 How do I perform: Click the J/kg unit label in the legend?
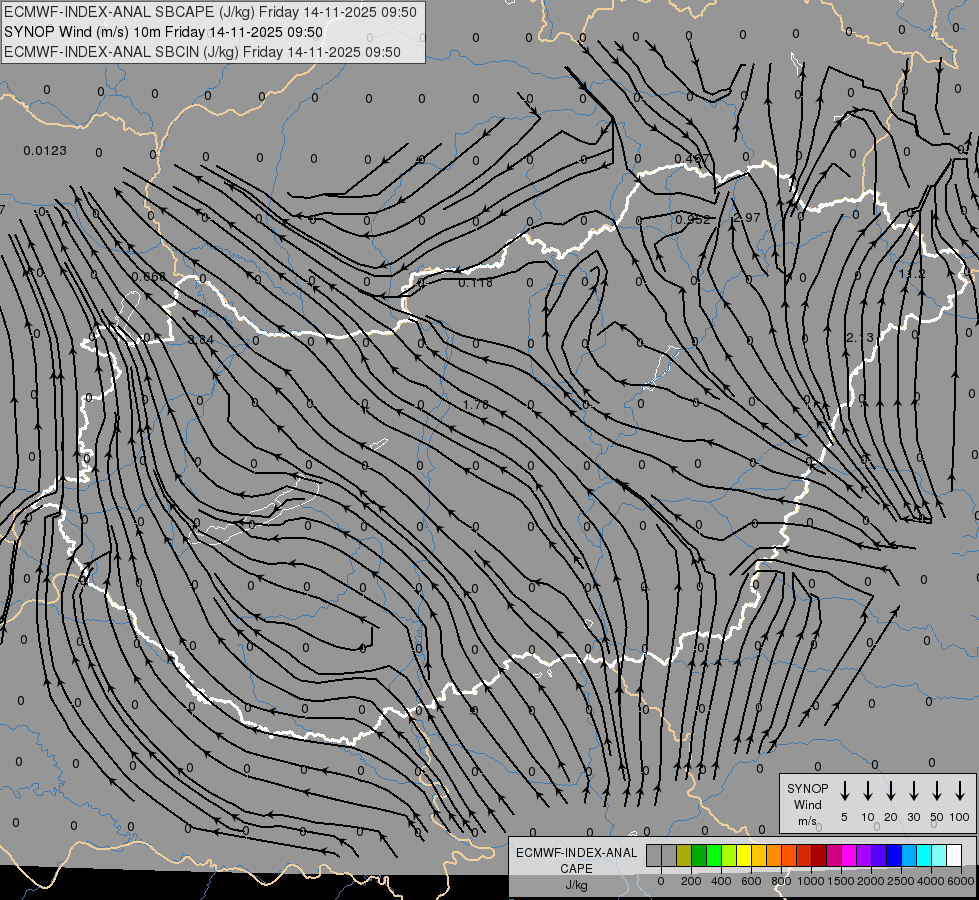point(576,885)
